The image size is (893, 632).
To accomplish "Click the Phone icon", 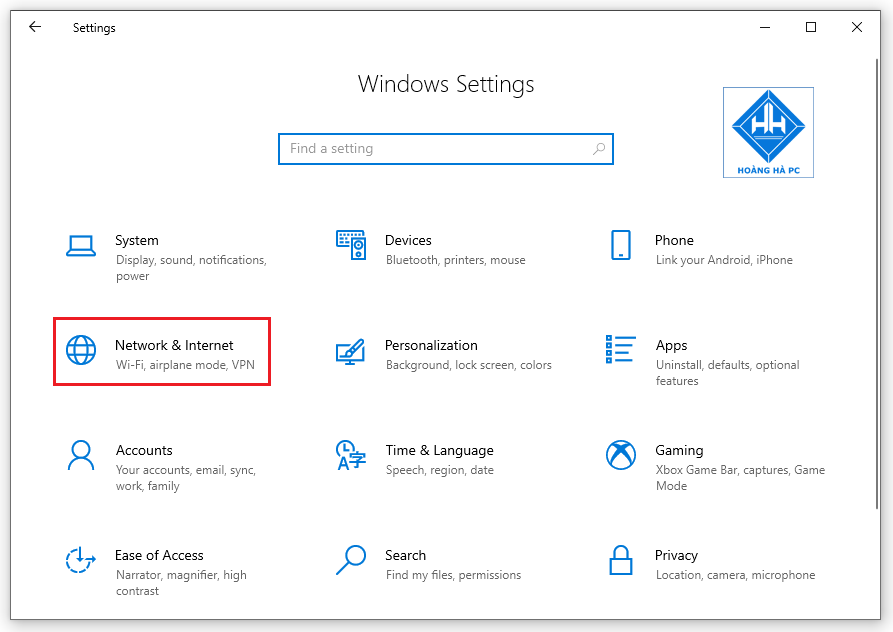I will coord(621,245).
